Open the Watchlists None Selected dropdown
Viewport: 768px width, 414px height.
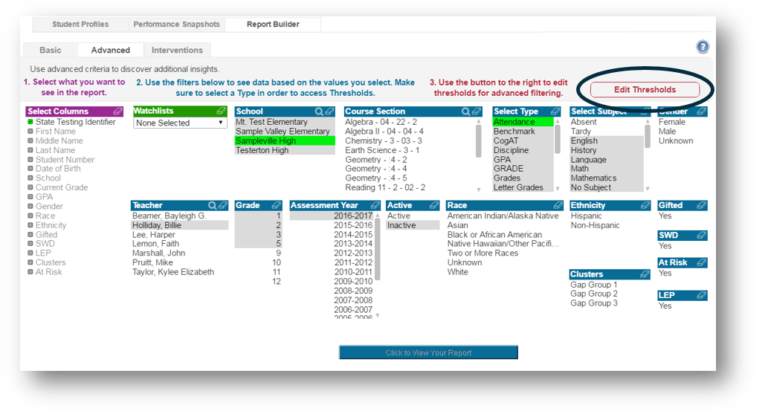tap(180, 123)
